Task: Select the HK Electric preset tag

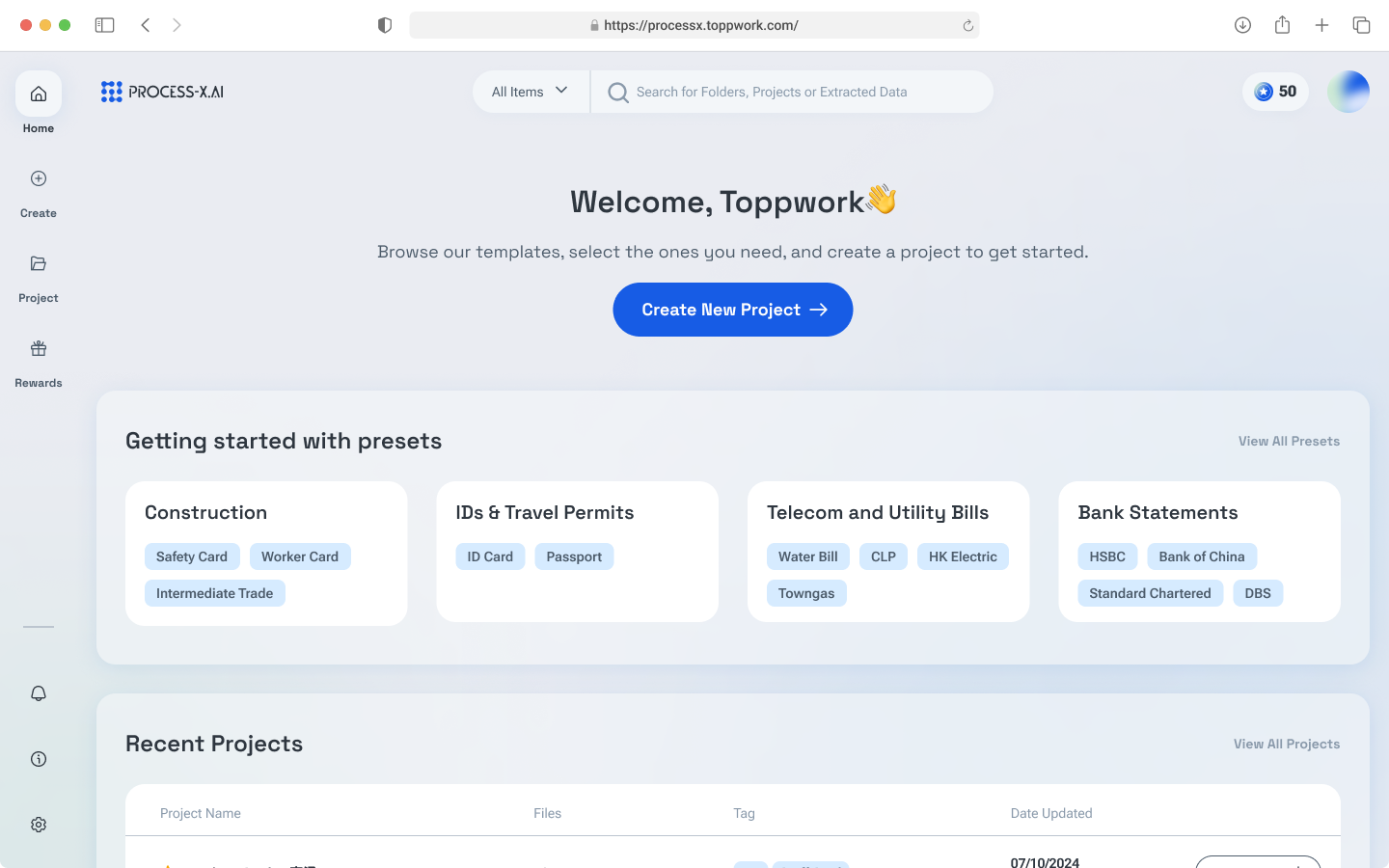Action: tap(963, 556)
